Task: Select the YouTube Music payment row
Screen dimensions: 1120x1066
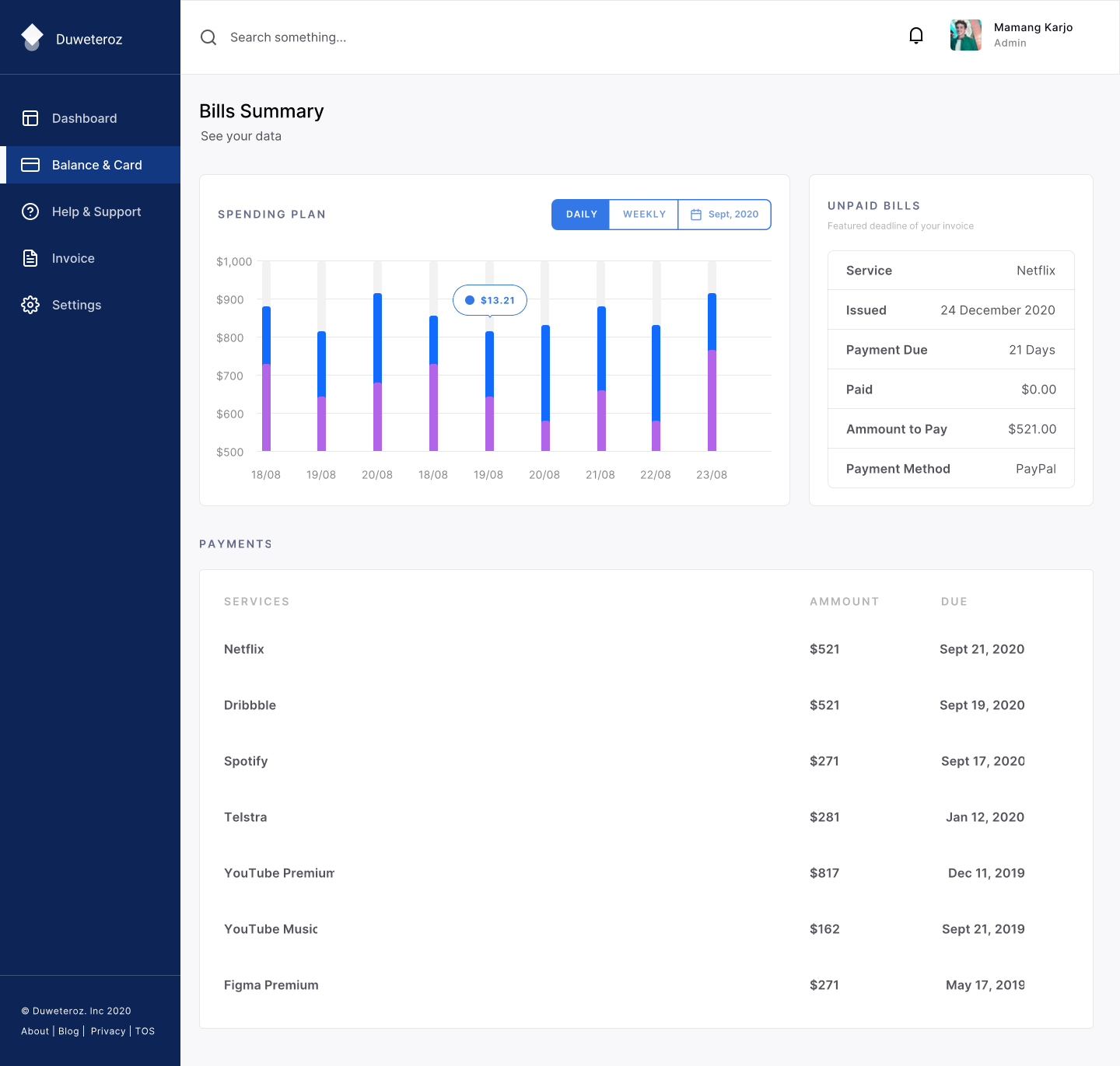Action: 646,929
